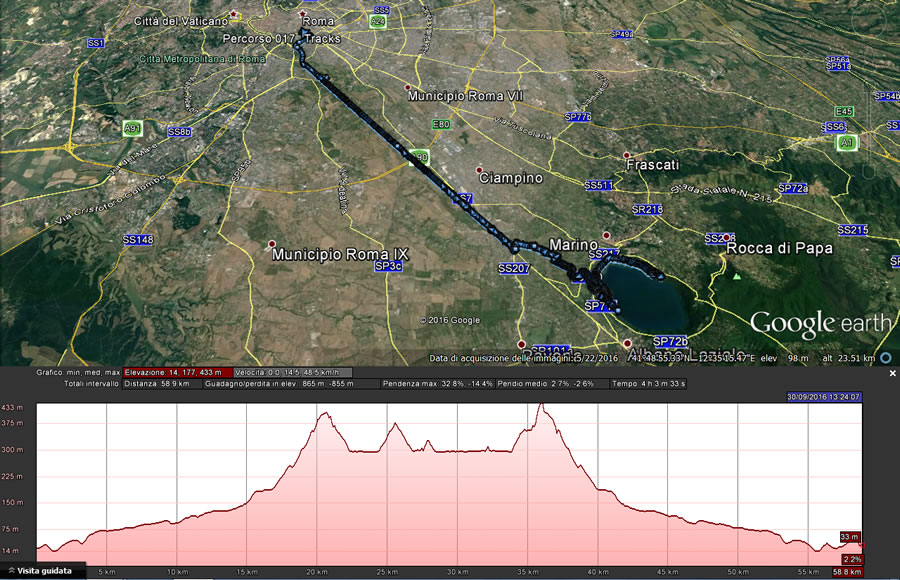Click the A1 motorway shield icon

(846, 143)
